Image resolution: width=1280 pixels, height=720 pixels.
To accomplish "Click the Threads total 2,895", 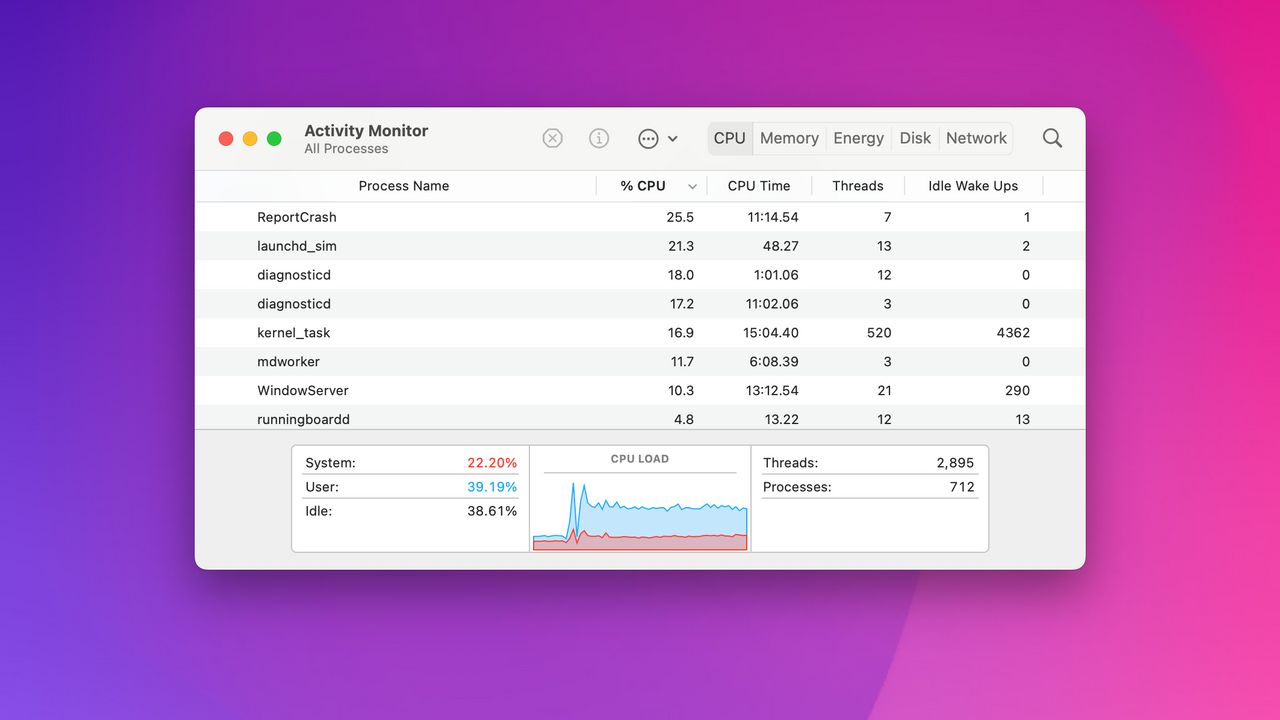I will pyautogui.click(x=955, y=463).
